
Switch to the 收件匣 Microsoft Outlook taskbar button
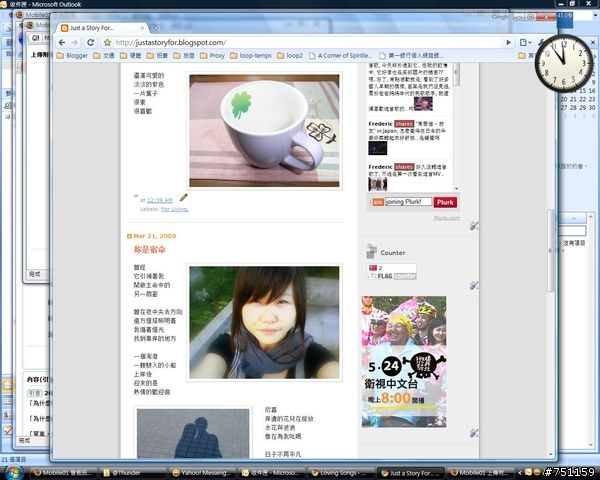click(271, 473)
